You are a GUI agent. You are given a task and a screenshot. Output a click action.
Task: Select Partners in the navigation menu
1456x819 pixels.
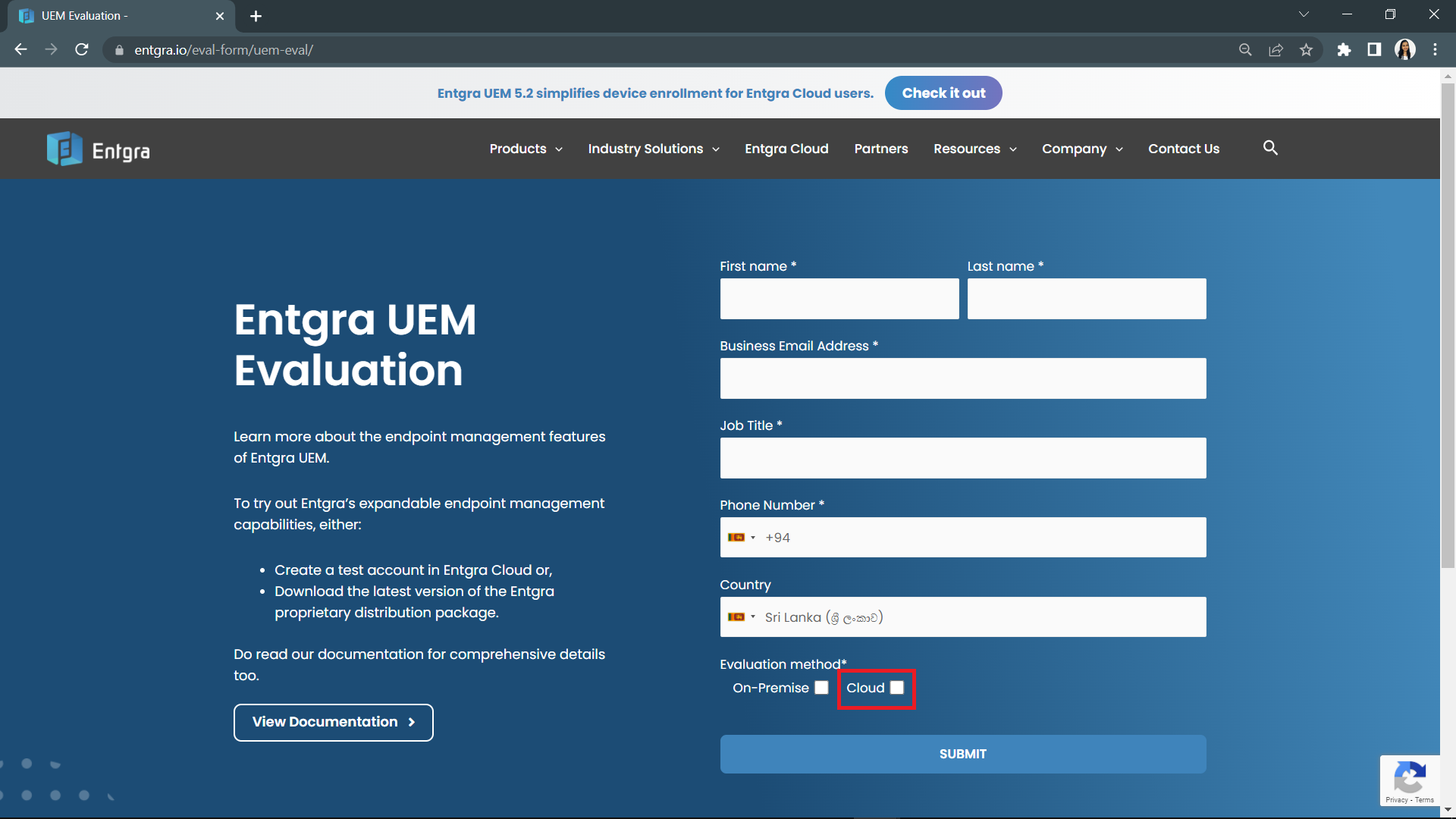coord(880,149)
